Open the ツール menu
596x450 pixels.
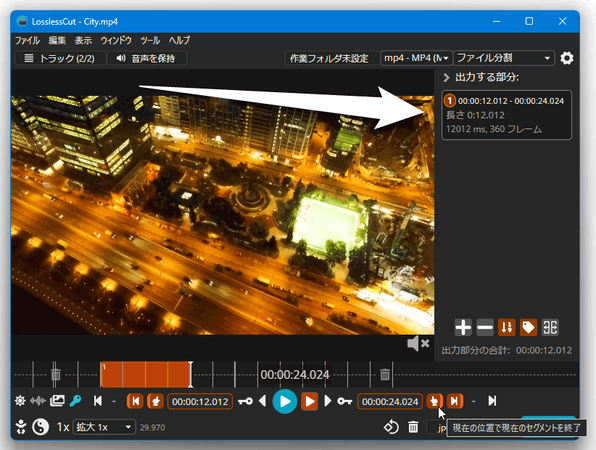pos(150,40)
